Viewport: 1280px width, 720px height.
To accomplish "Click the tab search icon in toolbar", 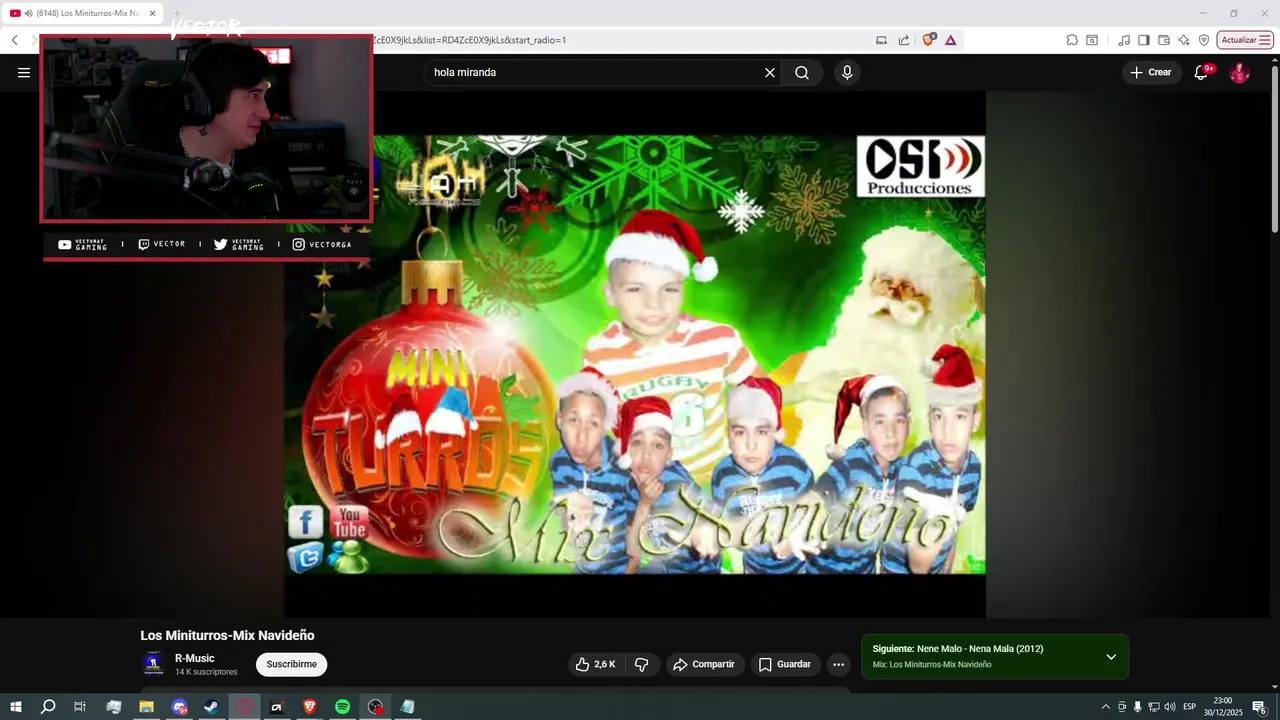I will (1092, 40).
